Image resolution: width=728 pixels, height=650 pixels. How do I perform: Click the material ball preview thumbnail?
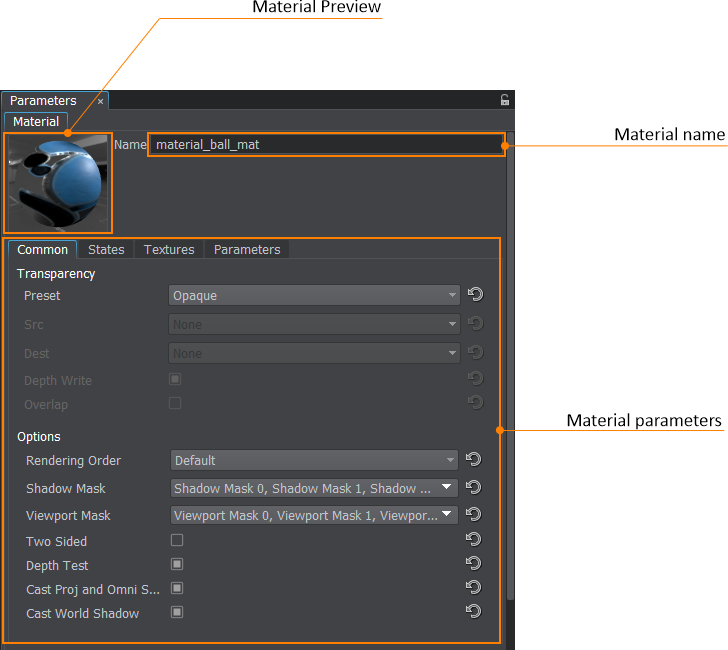tap(59, 182)
